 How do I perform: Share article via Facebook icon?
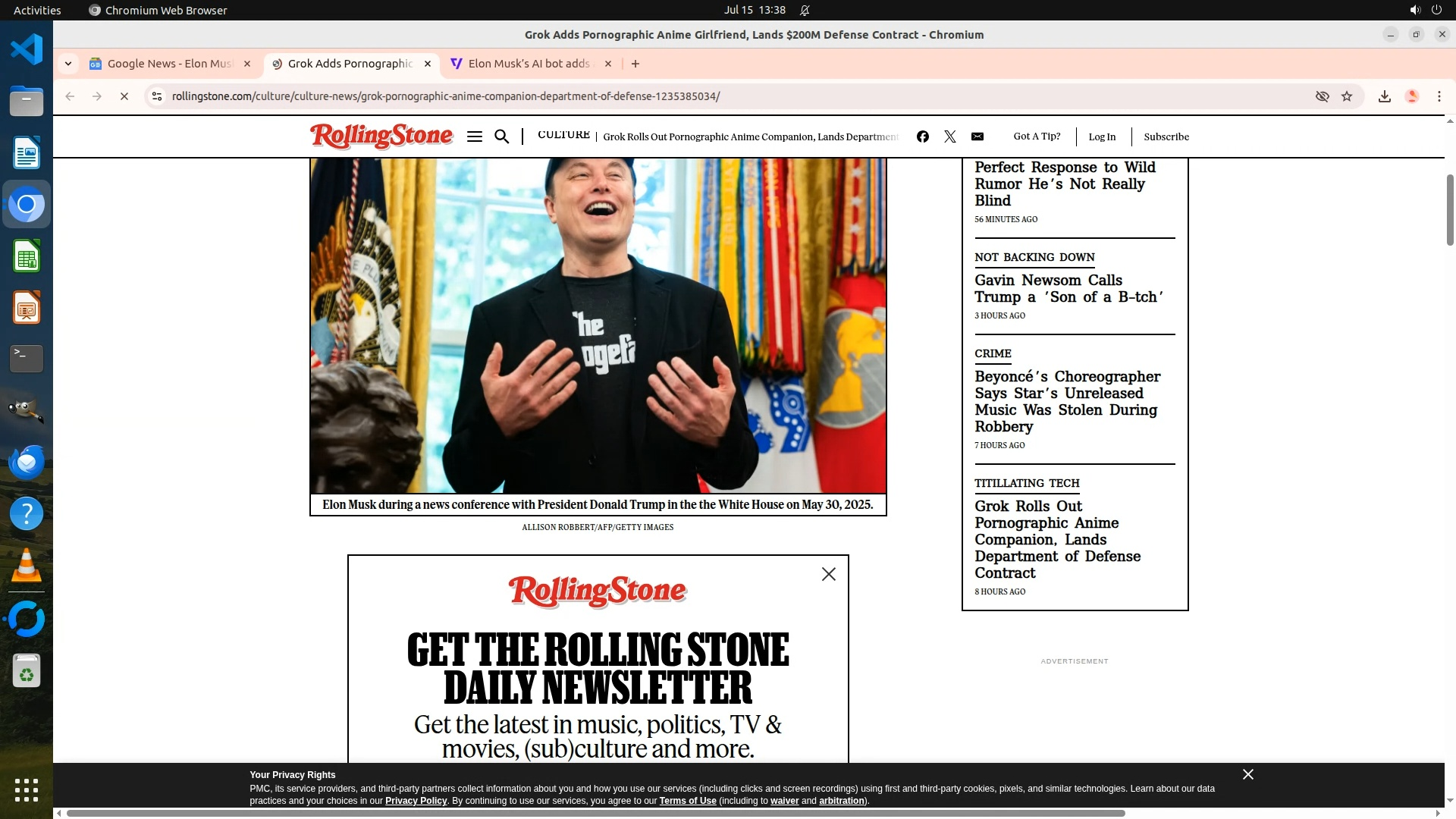point(922,136)
